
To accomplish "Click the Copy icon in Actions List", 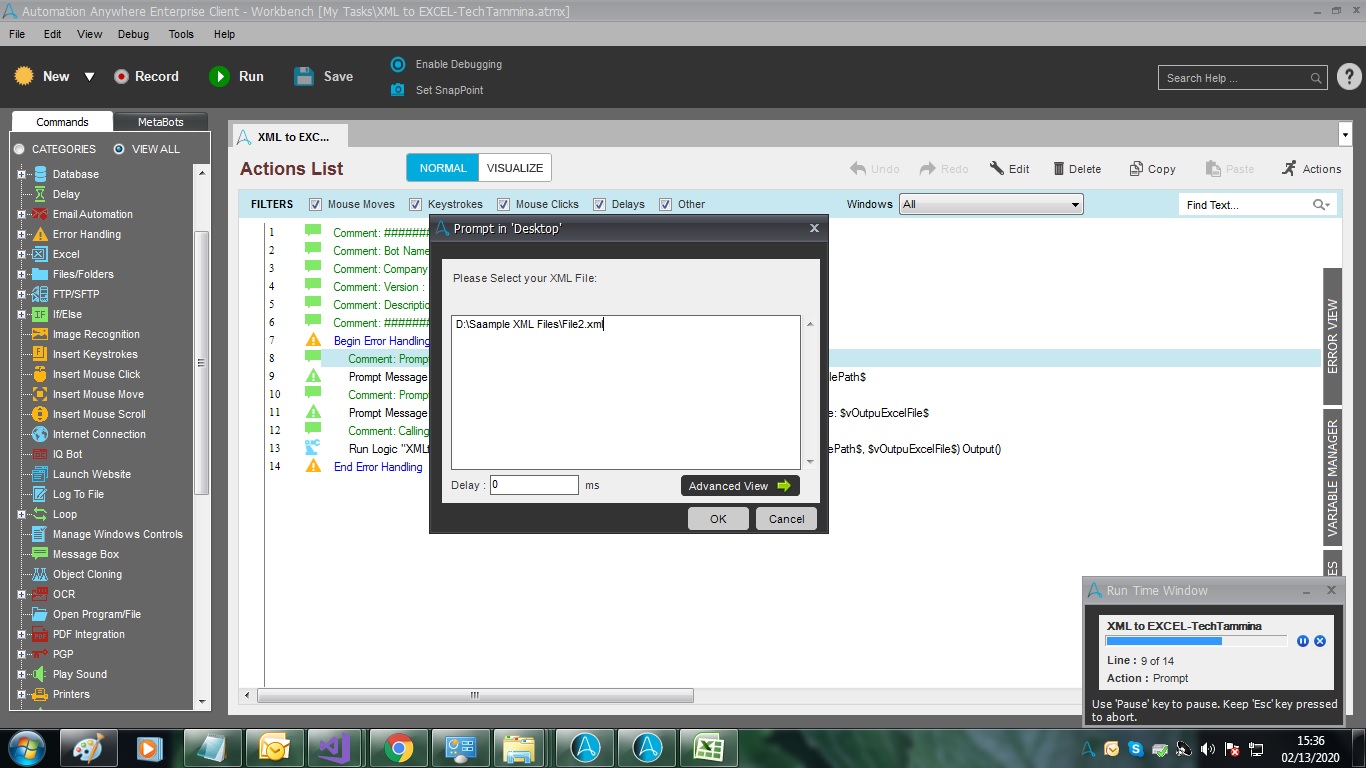I will click(x=1136, y=169).
